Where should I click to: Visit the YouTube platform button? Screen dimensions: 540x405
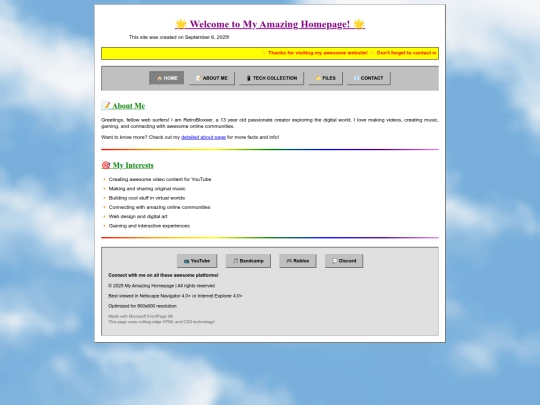point(197,261)
